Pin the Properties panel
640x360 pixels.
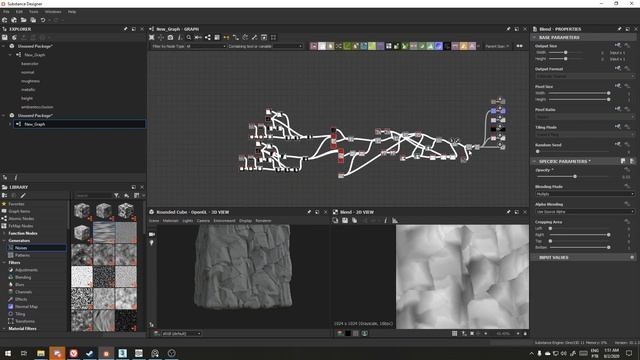coord(619,29)
